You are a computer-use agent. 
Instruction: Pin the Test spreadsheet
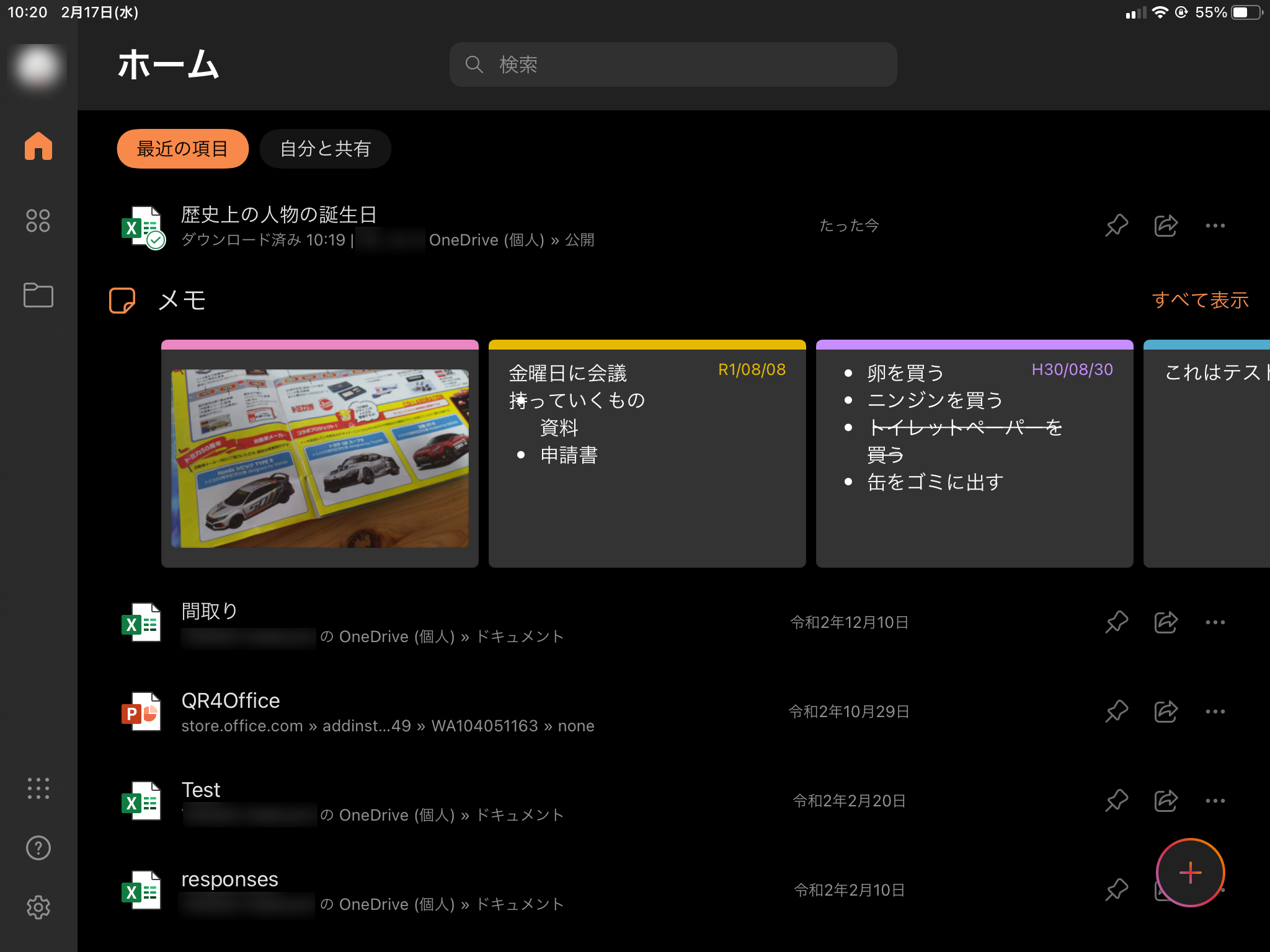(1116, 800)
